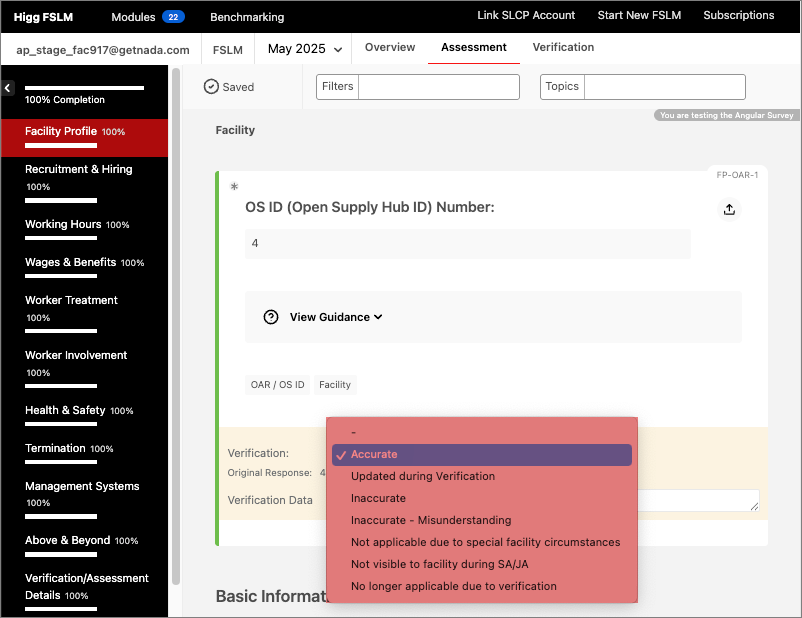The image size is (802, 618).
Task: Collapse the sidebar with the arrow icon
Action: point(8,88)
